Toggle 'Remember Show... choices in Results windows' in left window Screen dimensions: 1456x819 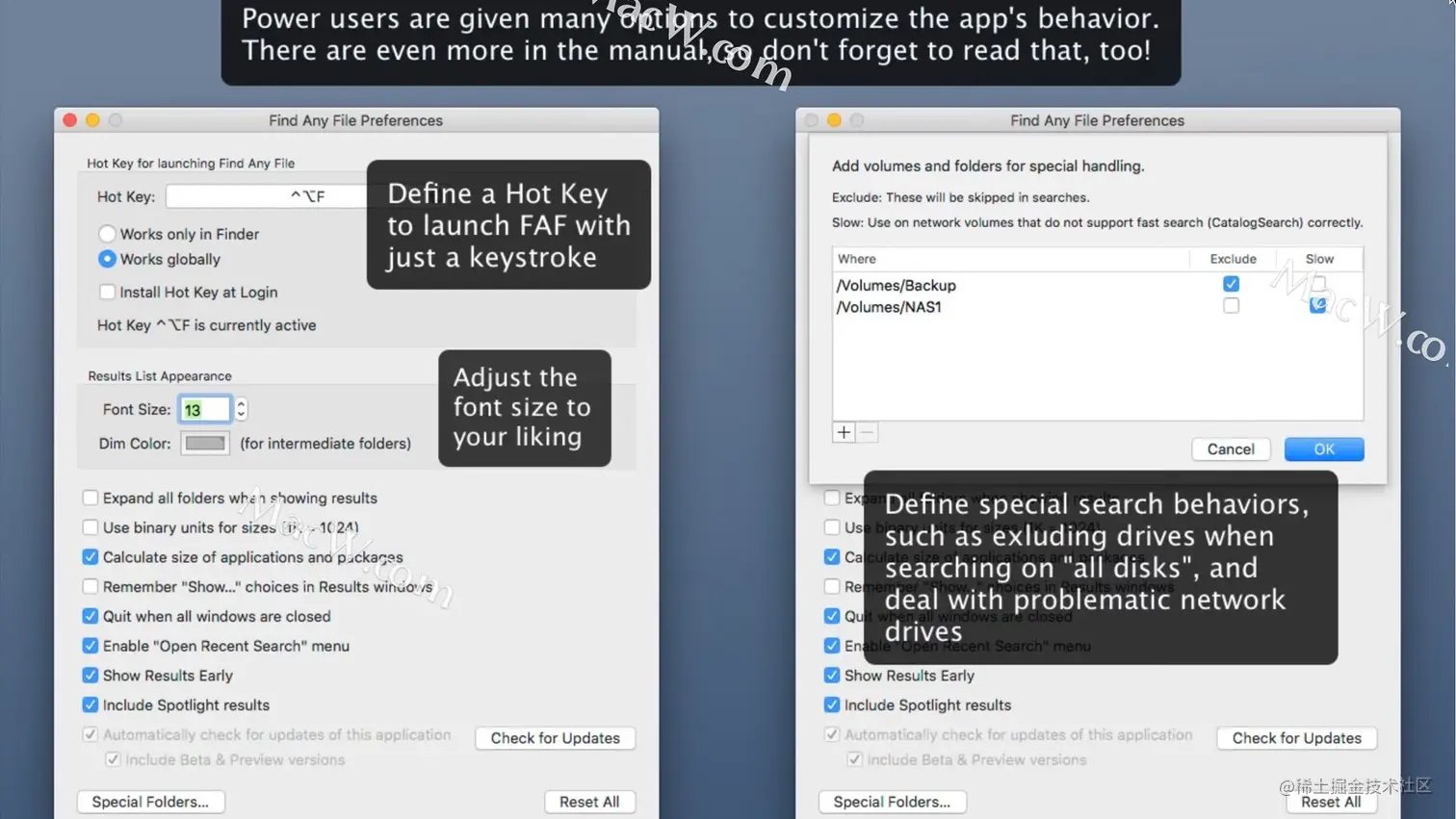(x=91, y=586)
